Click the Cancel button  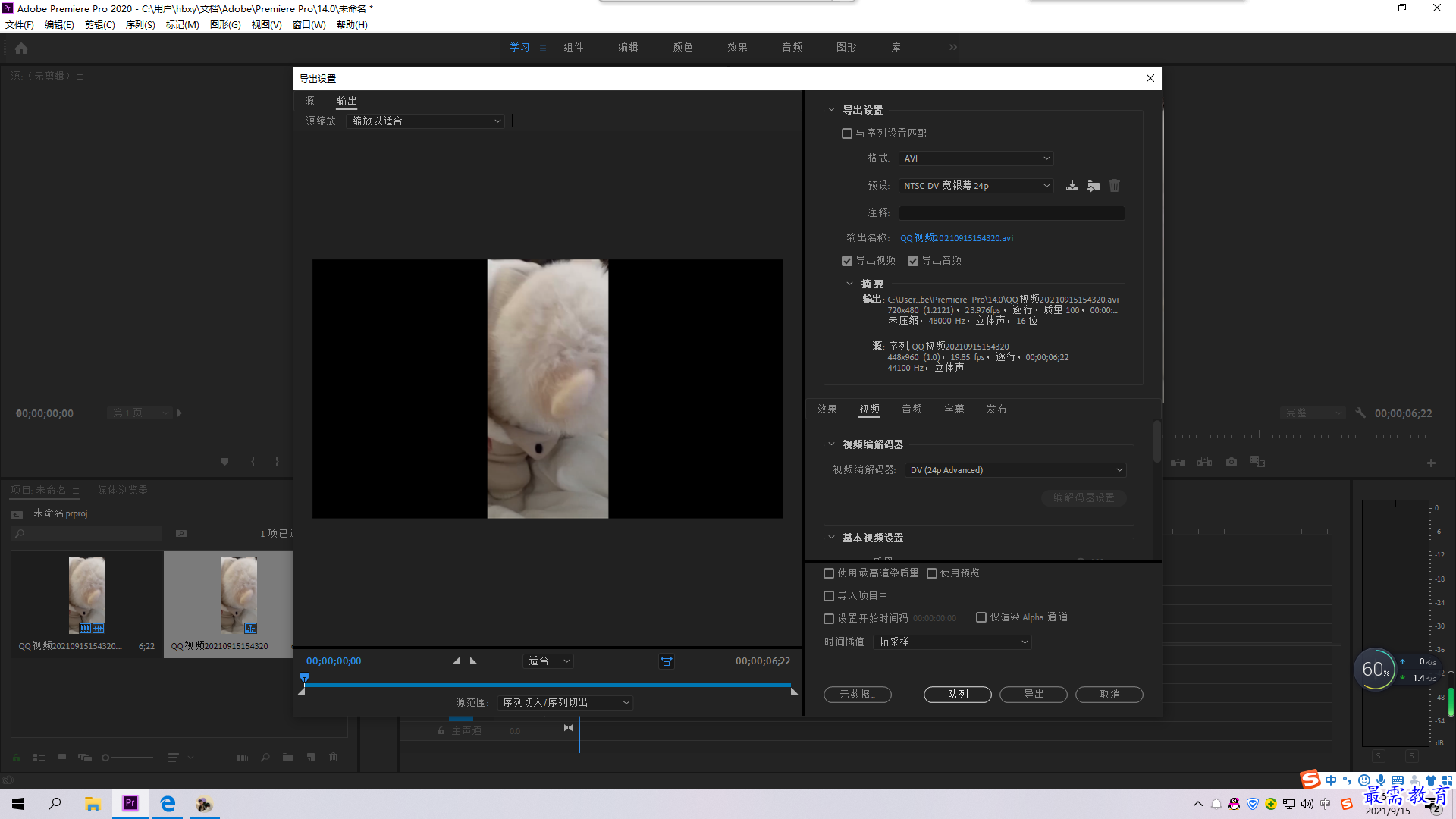[1109, 695]
